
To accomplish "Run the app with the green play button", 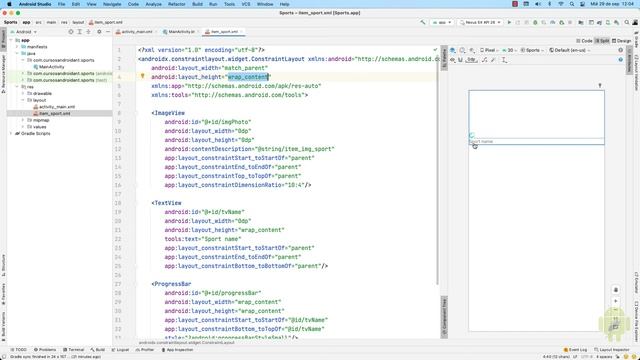I will click(x=509, y=22).
